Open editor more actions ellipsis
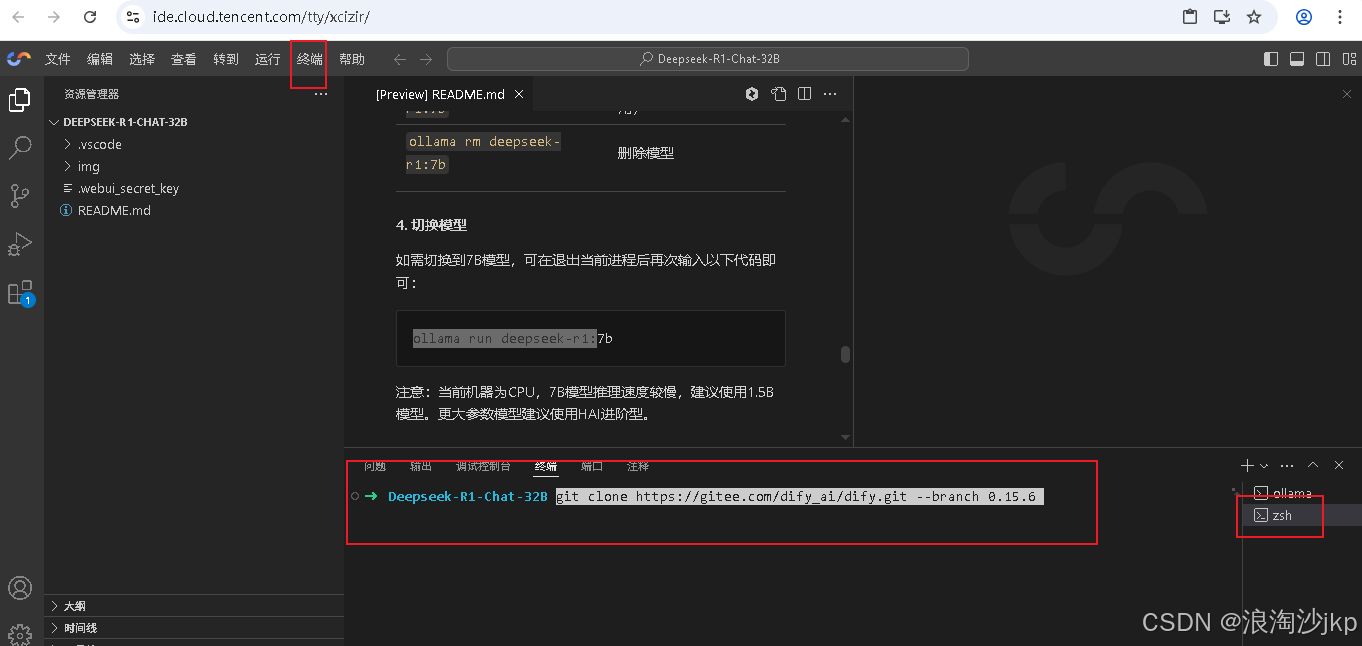 tap(830, 94)
